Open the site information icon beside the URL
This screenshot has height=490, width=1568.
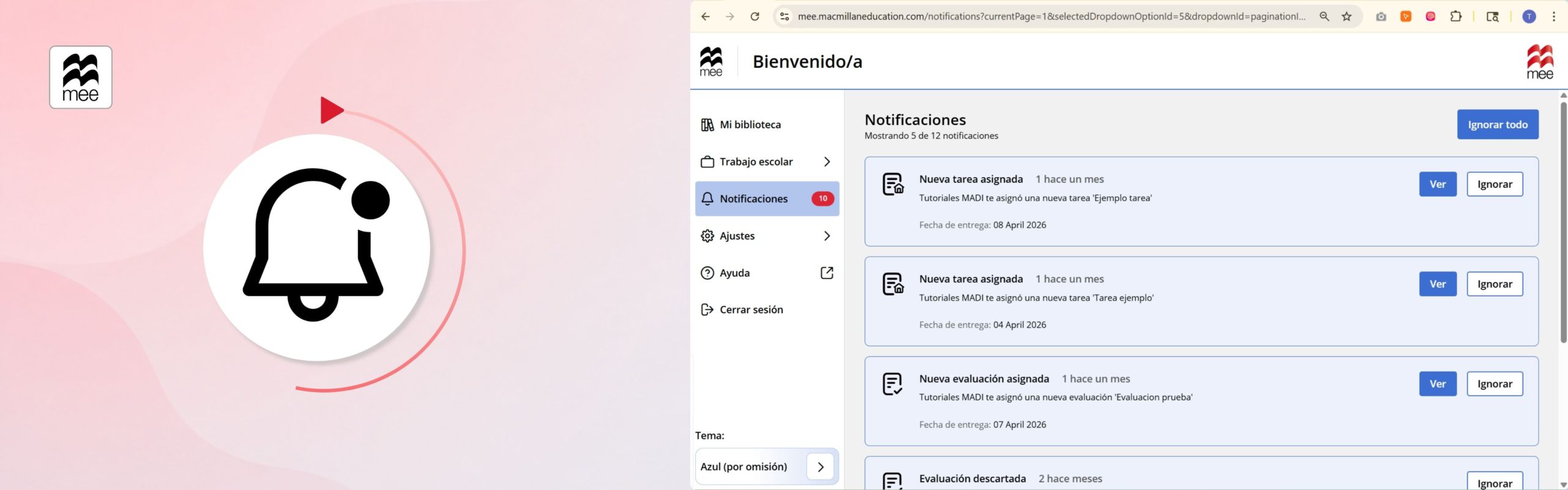tap(785, 17)
